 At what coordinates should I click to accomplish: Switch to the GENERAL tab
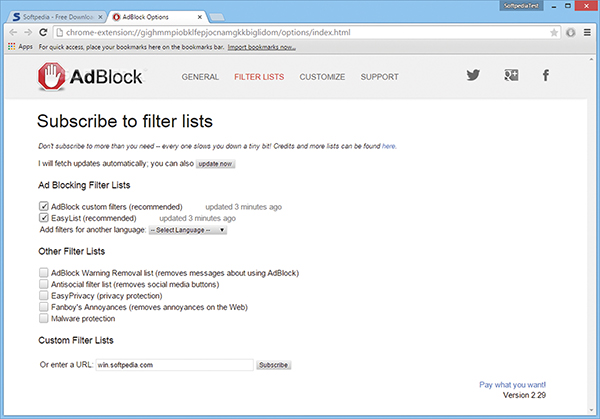[x=200, y=77]
